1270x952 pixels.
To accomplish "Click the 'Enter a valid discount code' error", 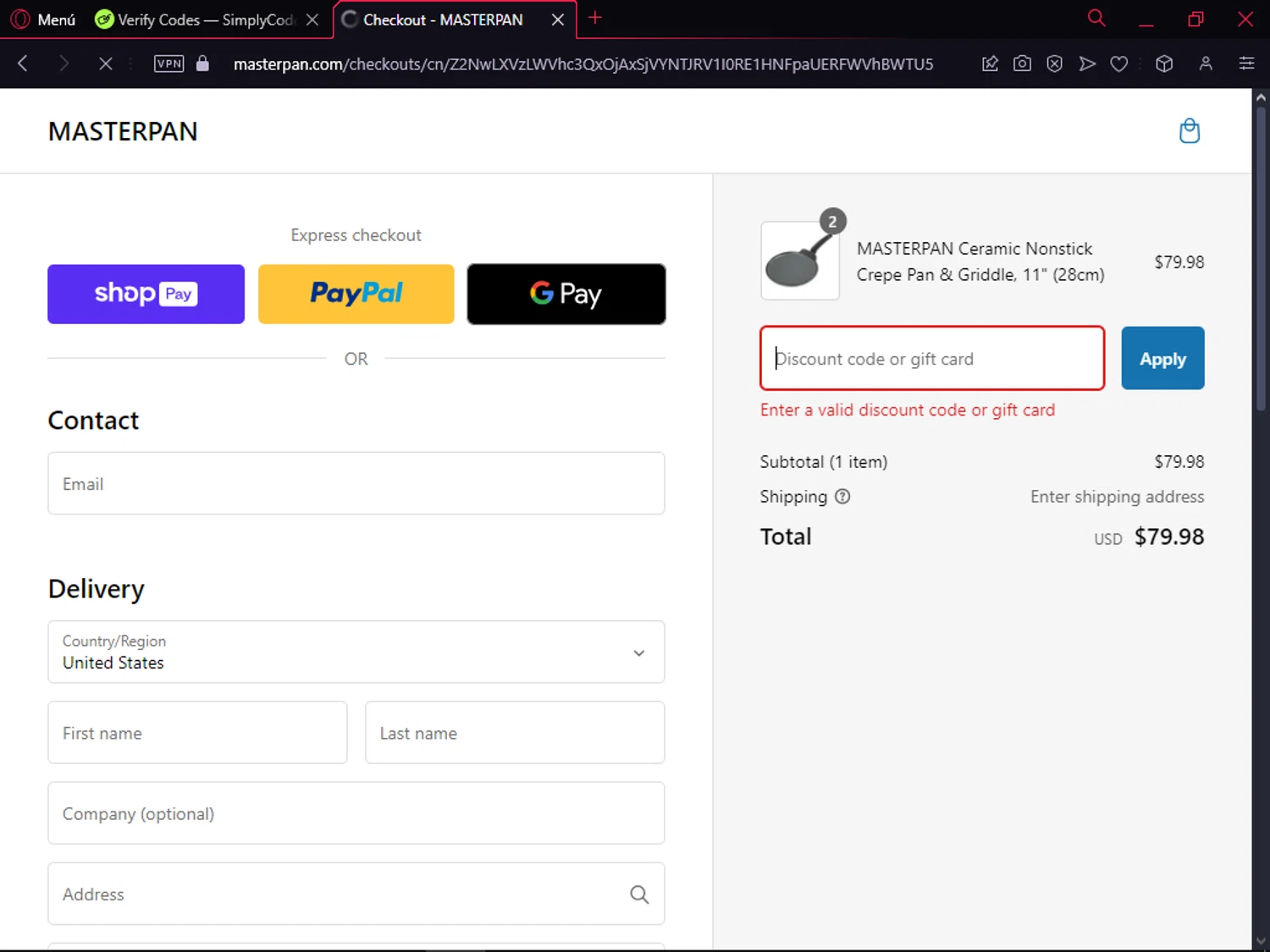I will click(908, 410).
